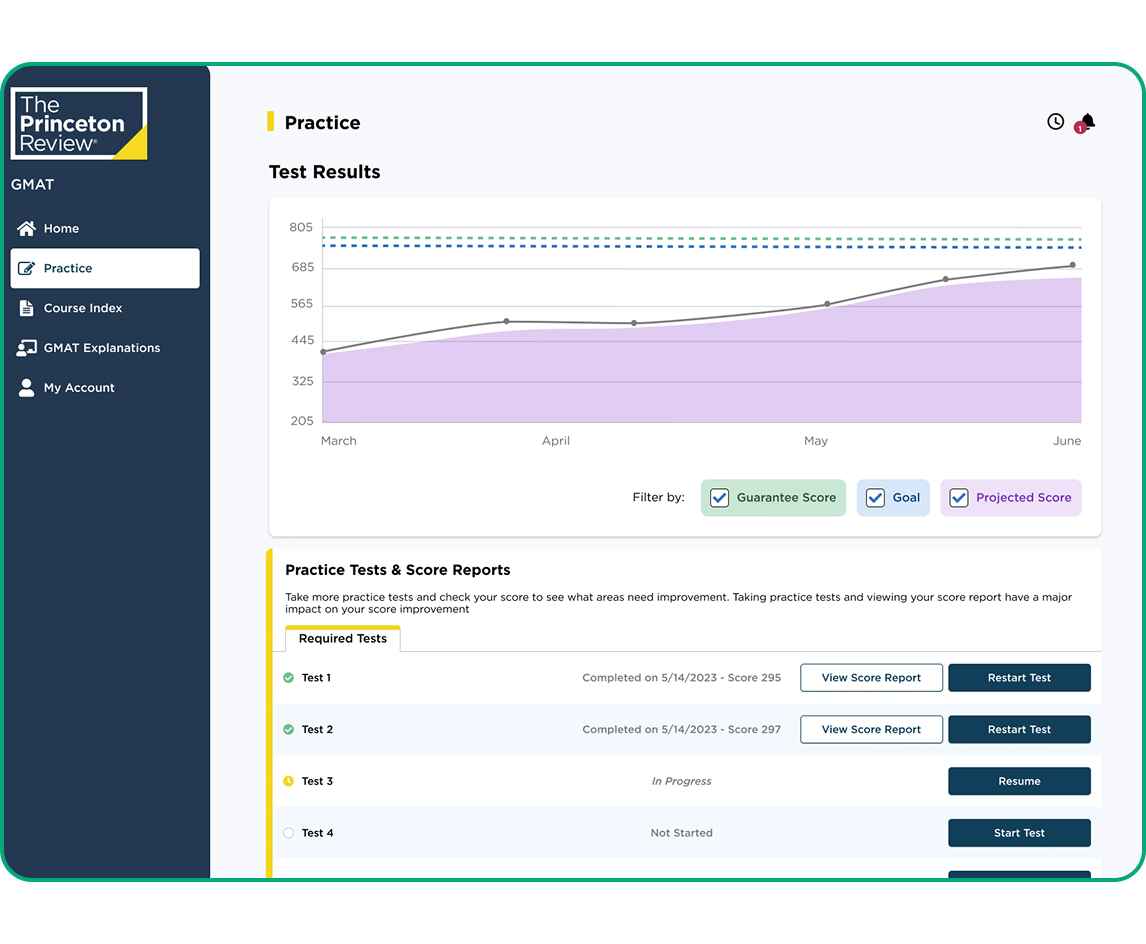The height and width of the screenshot is (944, 1146).
Task: Click the Princeton Review logo
Action: tap(79, 124)
